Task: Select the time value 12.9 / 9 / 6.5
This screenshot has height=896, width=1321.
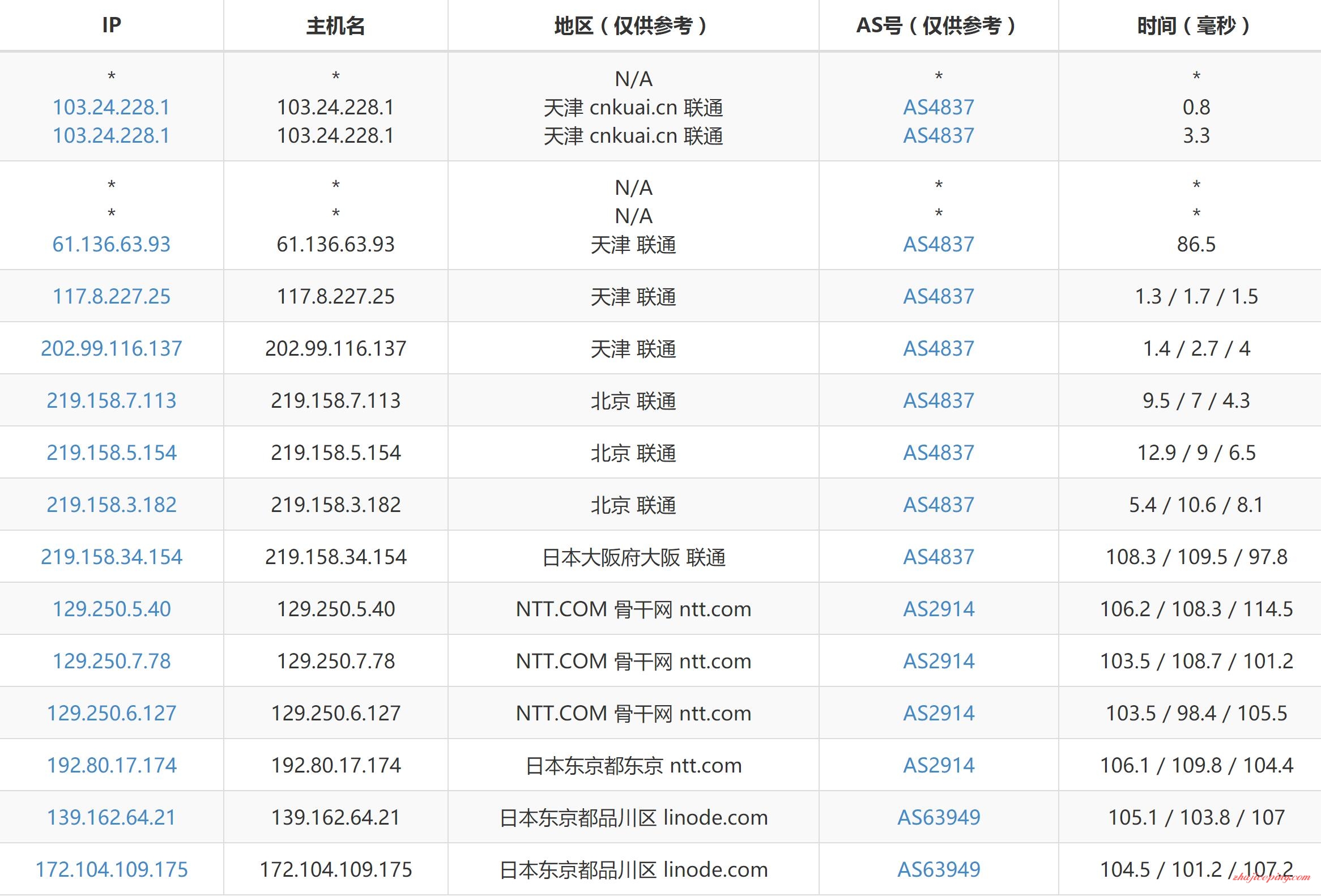Action: 1196,453
